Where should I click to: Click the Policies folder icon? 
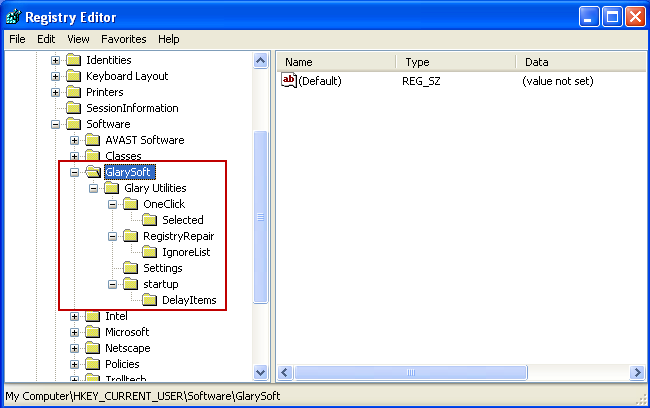[x=93, y=364]
